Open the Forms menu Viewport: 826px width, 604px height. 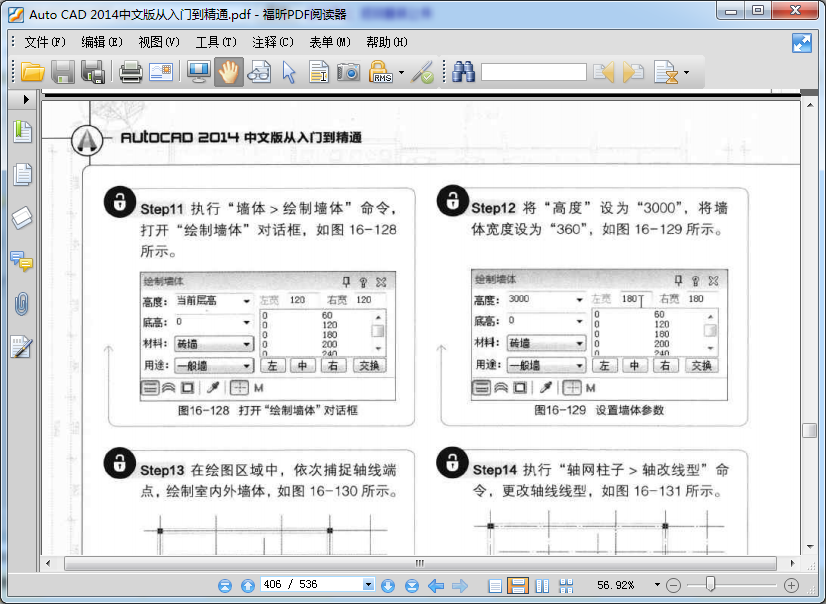329,42
